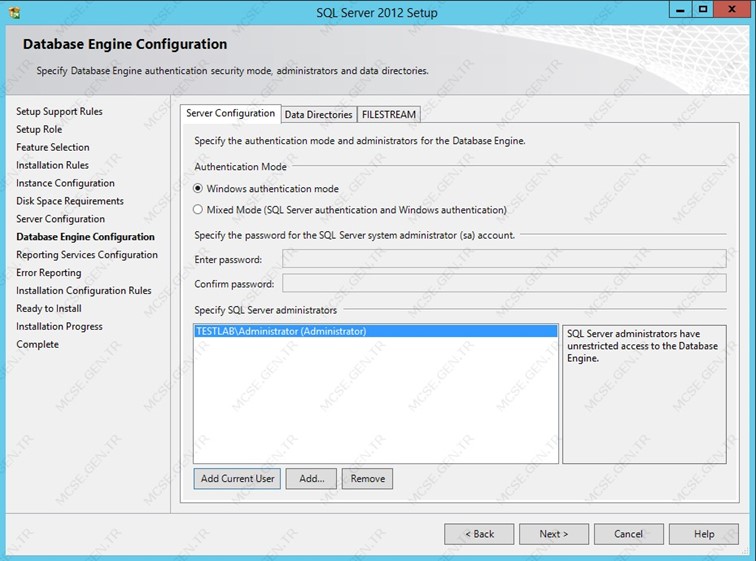Click Database Engine Configuration sidebar step

(85, 237)
